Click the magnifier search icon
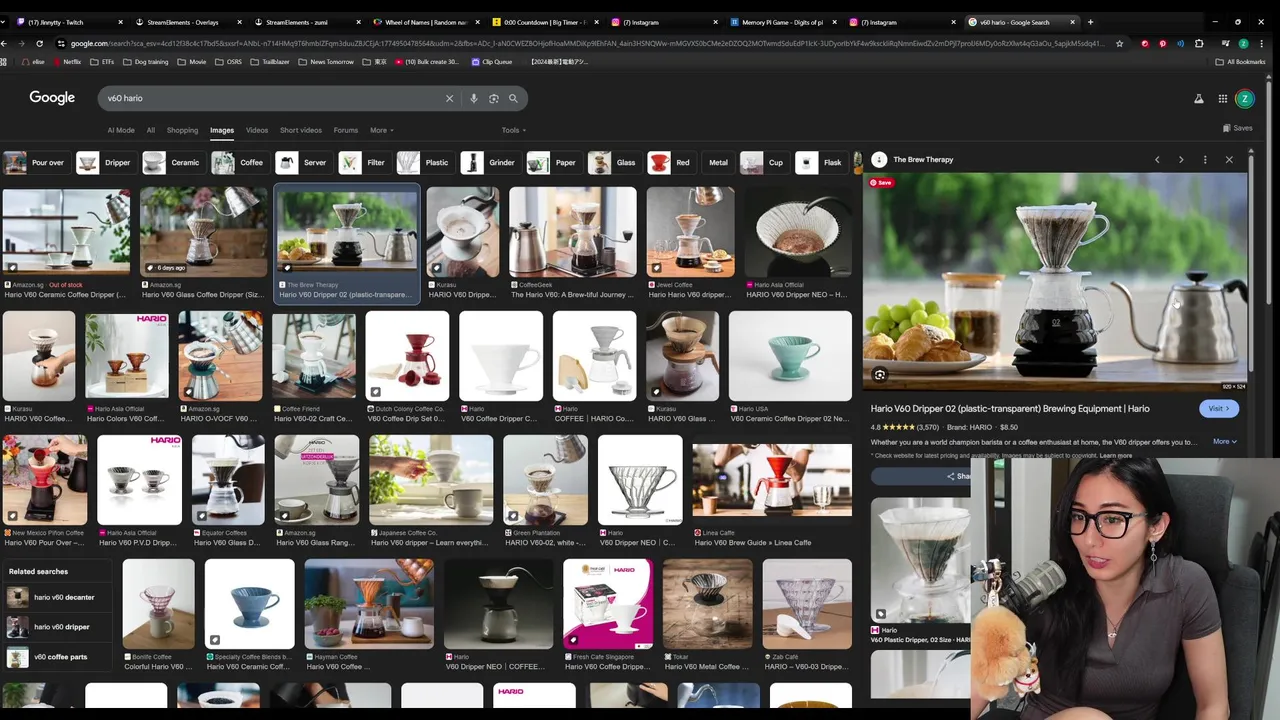The height and width of the screenshot is (720, 1280). (x=513, y=98)
